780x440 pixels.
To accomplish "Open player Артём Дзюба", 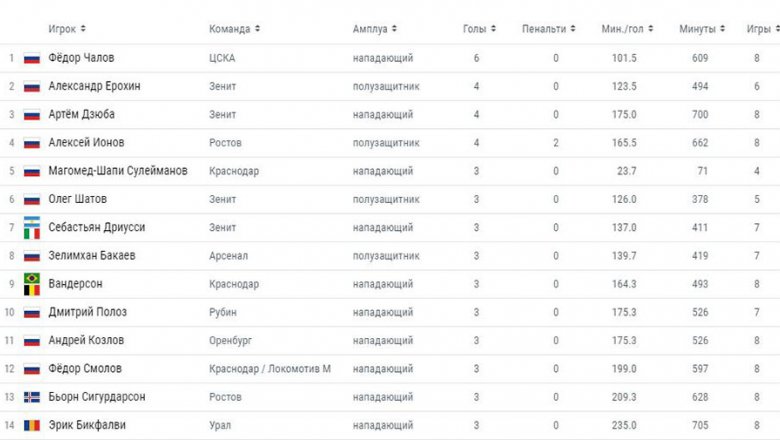I will (82, 114).
